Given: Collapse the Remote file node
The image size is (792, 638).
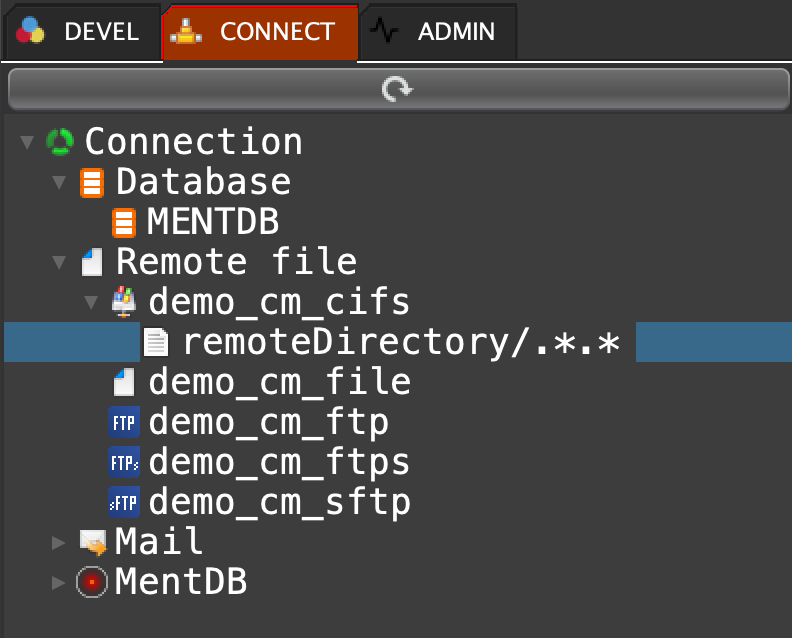Looking at the screenshot, I should [59, 262].
